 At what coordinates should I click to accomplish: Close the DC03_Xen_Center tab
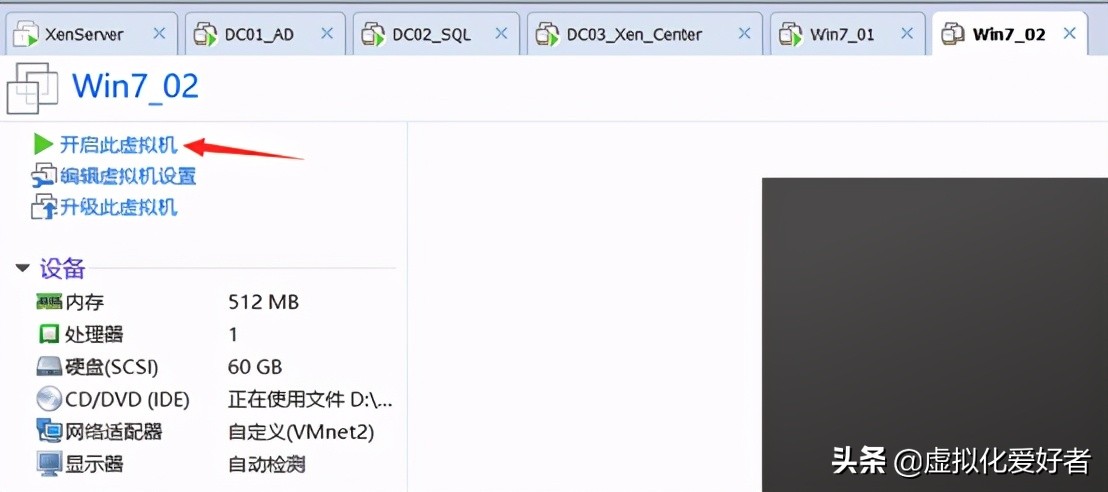click(743, 33)
